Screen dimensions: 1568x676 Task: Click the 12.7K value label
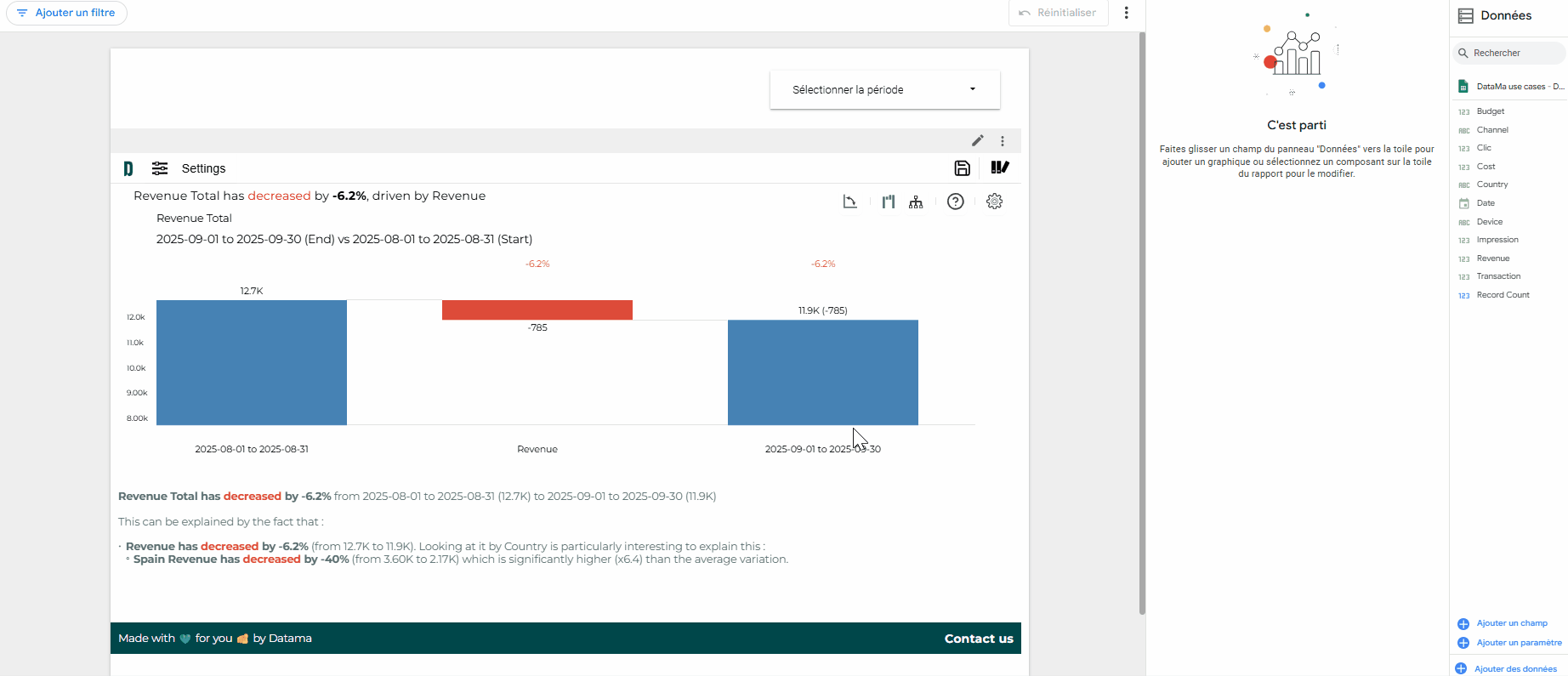252,291
